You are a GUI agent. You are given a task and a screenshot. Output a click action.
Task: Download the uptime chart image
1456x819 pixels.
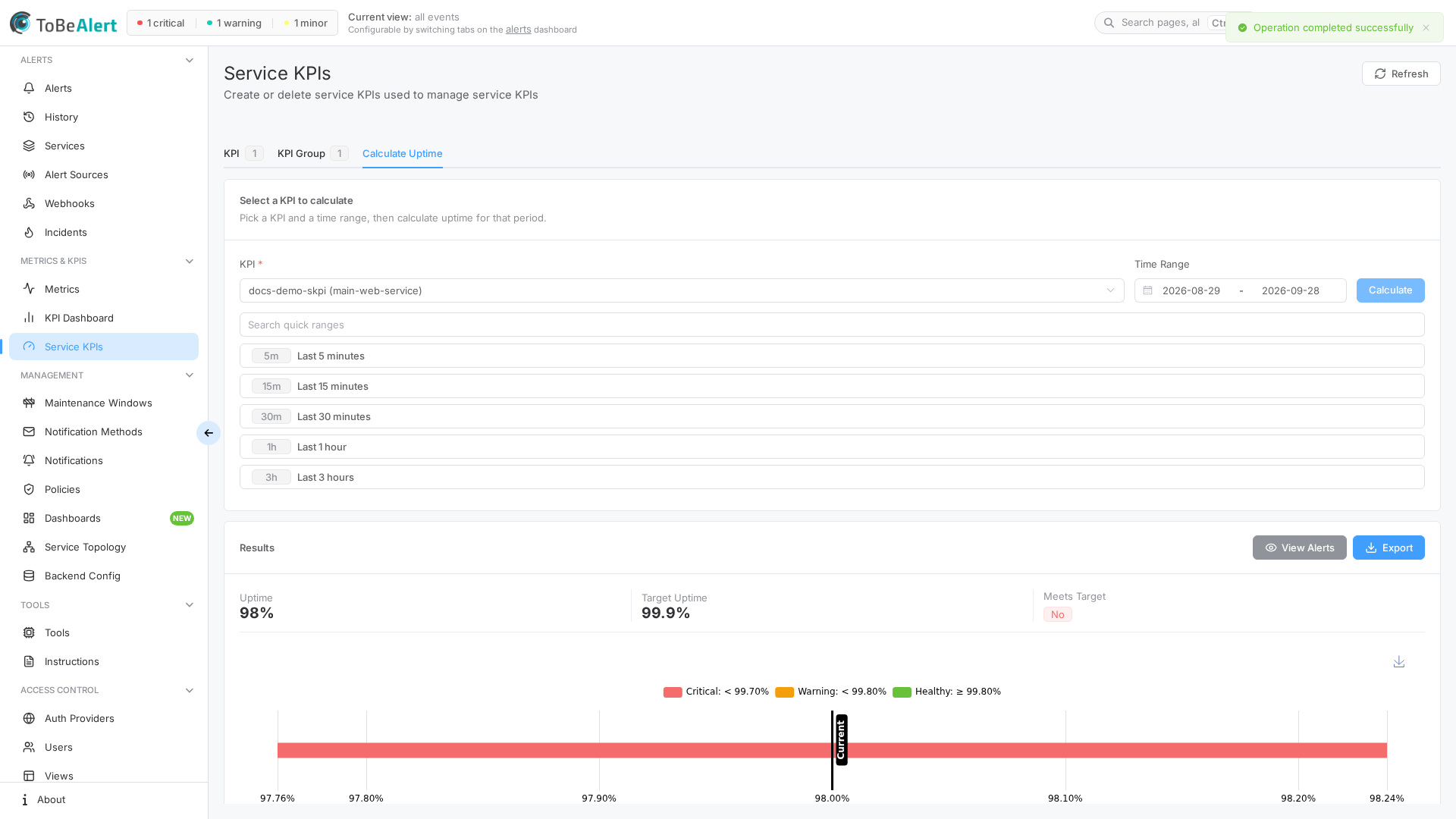click(1399, 662)
